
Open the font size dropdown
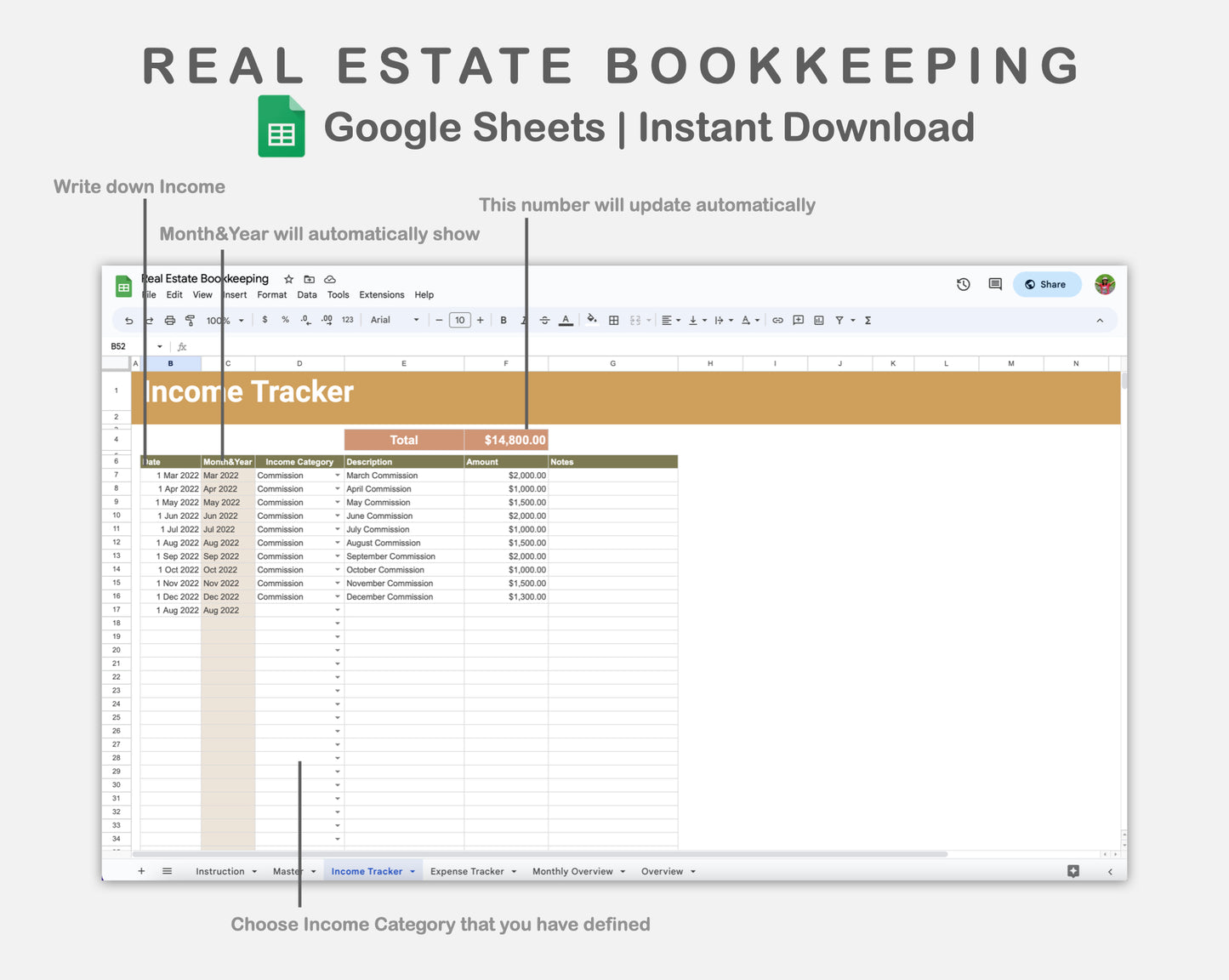(x=459, y=320)
